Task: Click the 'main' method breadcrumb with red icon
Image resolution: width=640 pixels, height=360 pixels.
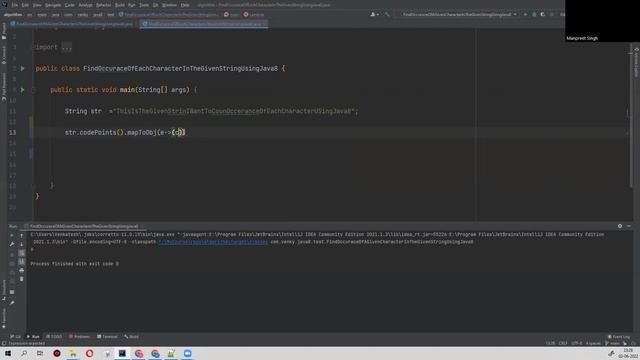Action: (231, 15)
